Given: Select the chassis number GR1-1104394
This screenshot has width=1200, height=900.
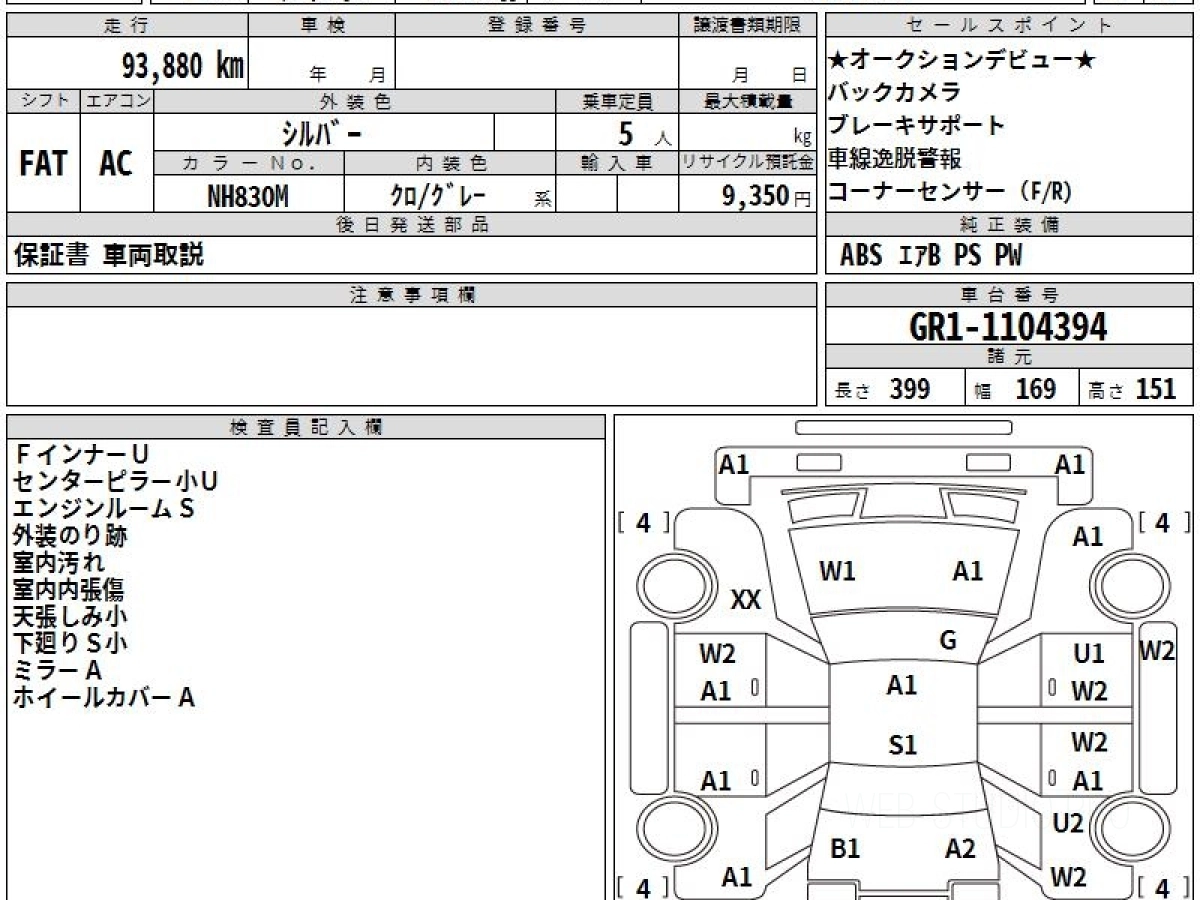Looking at the screenshot, I should click(1008, 327).
